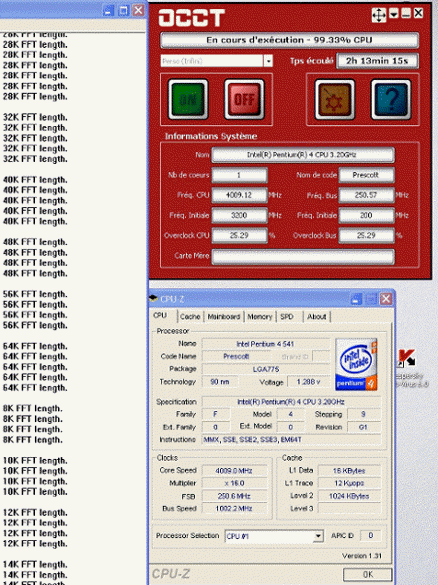Viewport: 438px width, 585px height.
Task: Click the CPU #1 selection field
Action: point(269,536)
